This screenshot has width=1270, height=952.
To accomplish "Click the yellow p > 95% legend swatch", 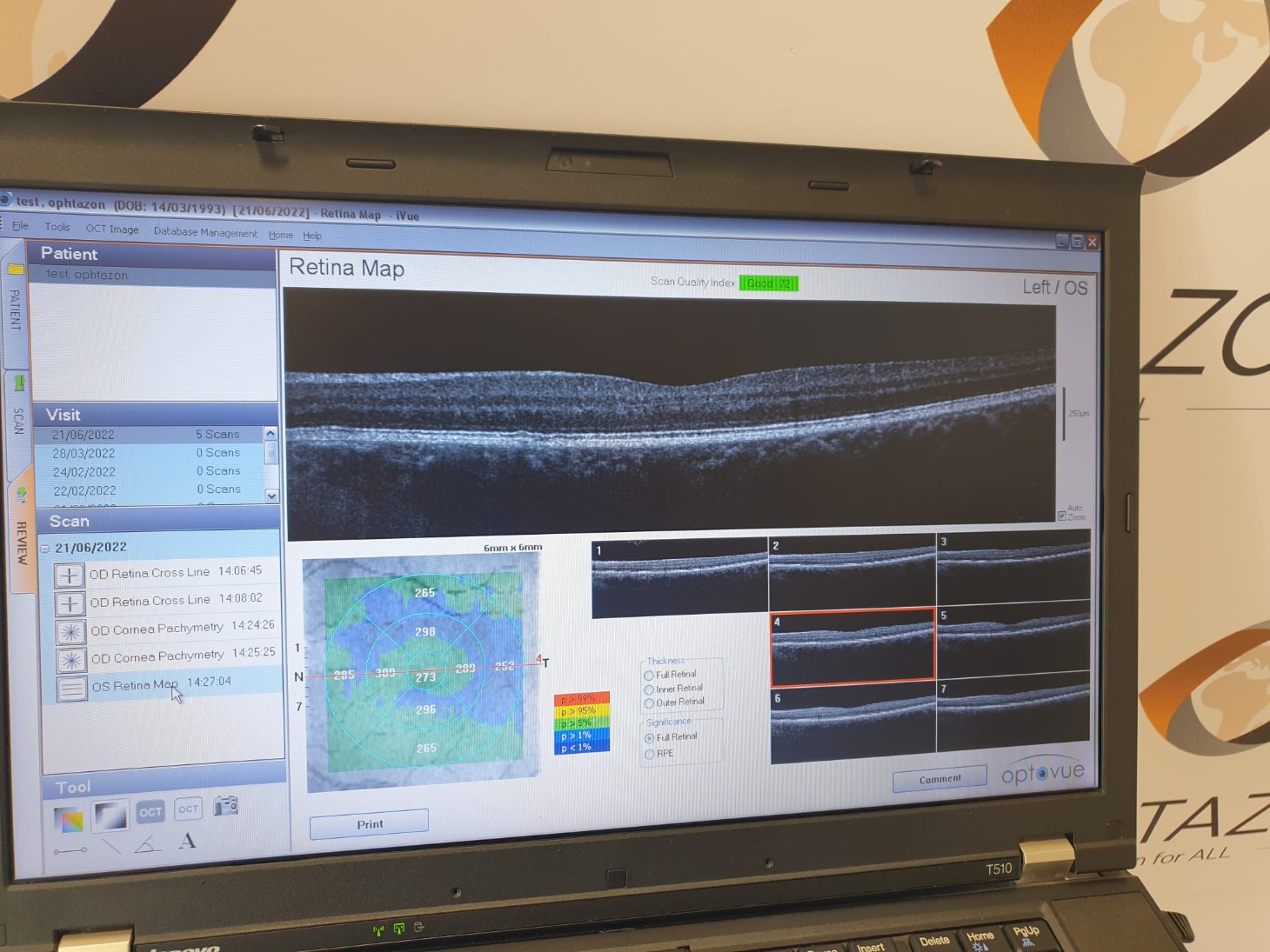I will click(581, 711).
